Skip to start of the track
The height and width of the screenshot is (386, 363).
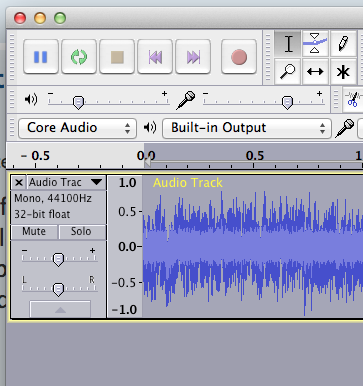point(155,57)
